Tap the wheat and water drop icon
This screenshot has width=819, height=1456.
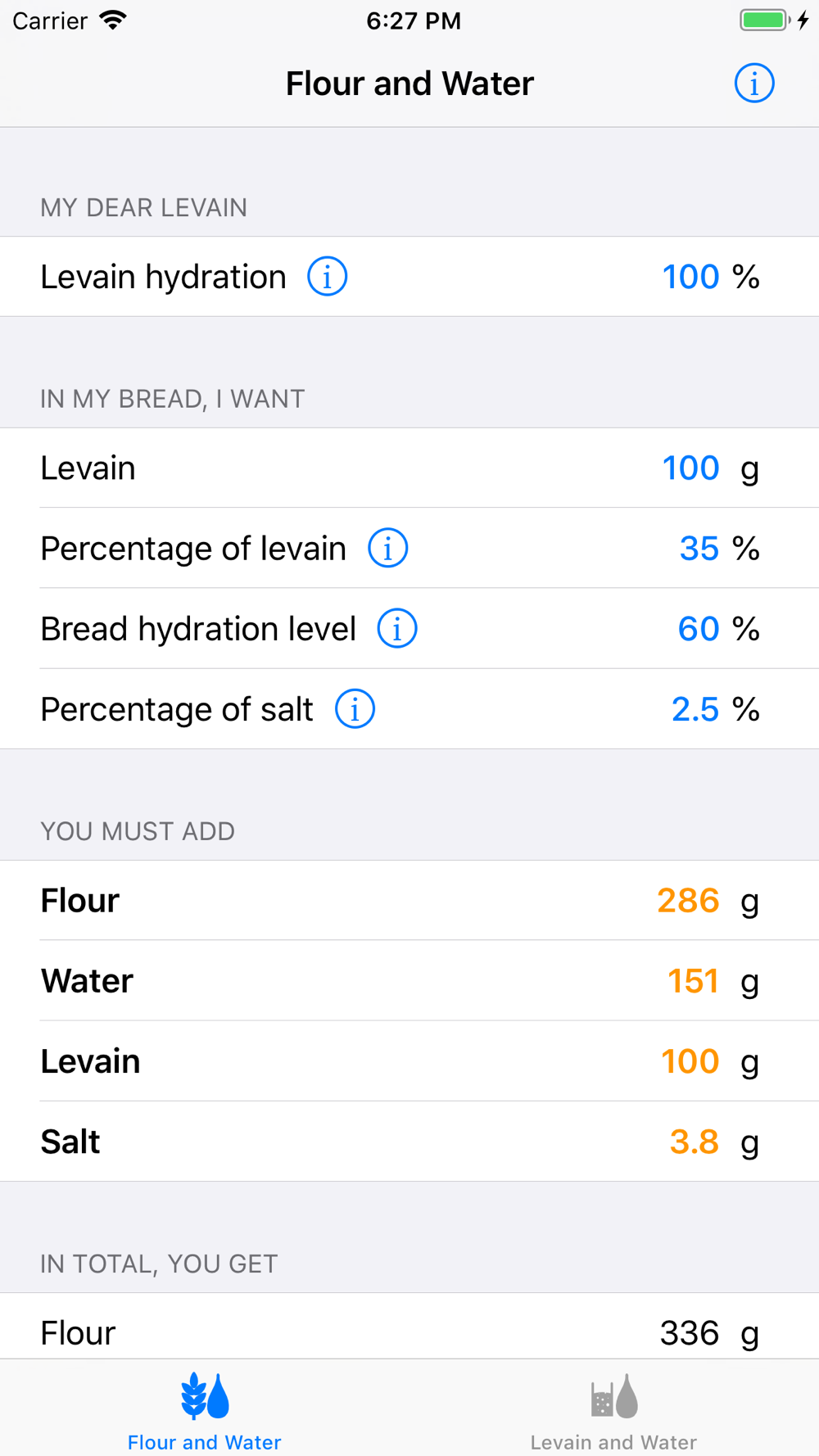205,1396
